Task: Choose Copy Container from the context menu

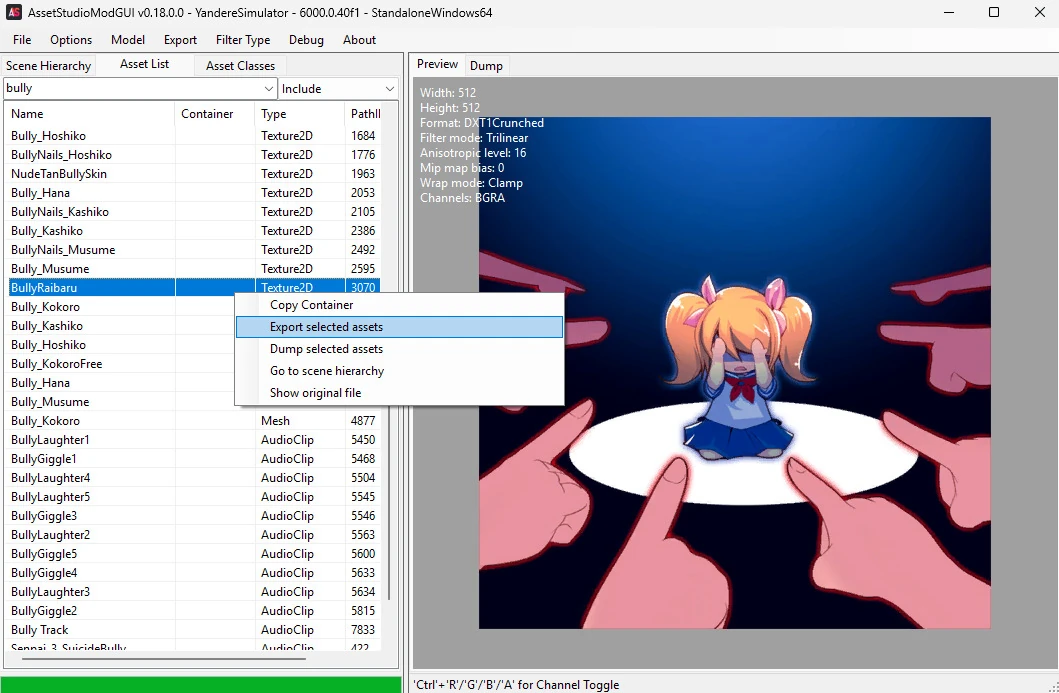Action: (399, 305)
